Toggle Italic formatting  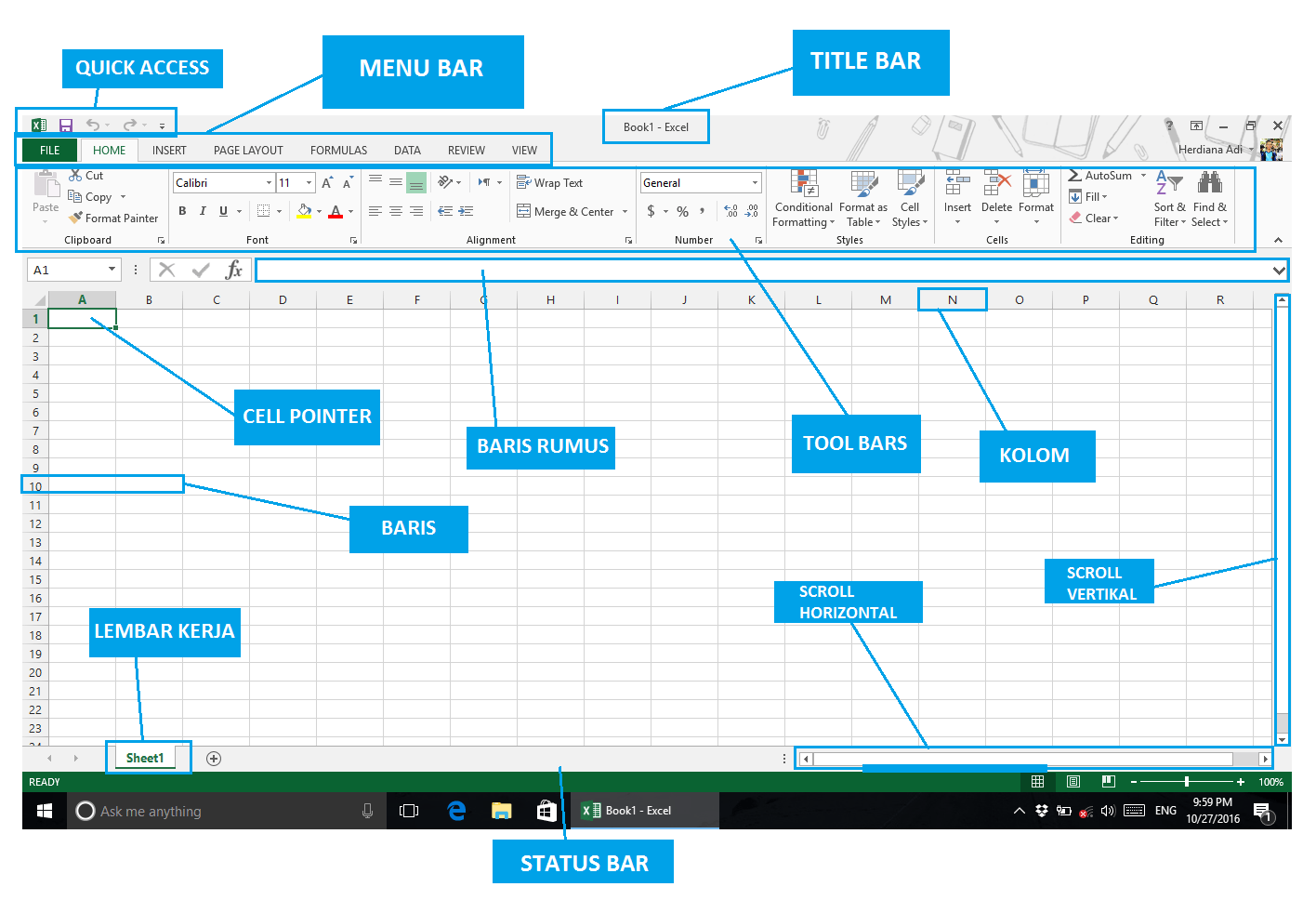point(203,211)
